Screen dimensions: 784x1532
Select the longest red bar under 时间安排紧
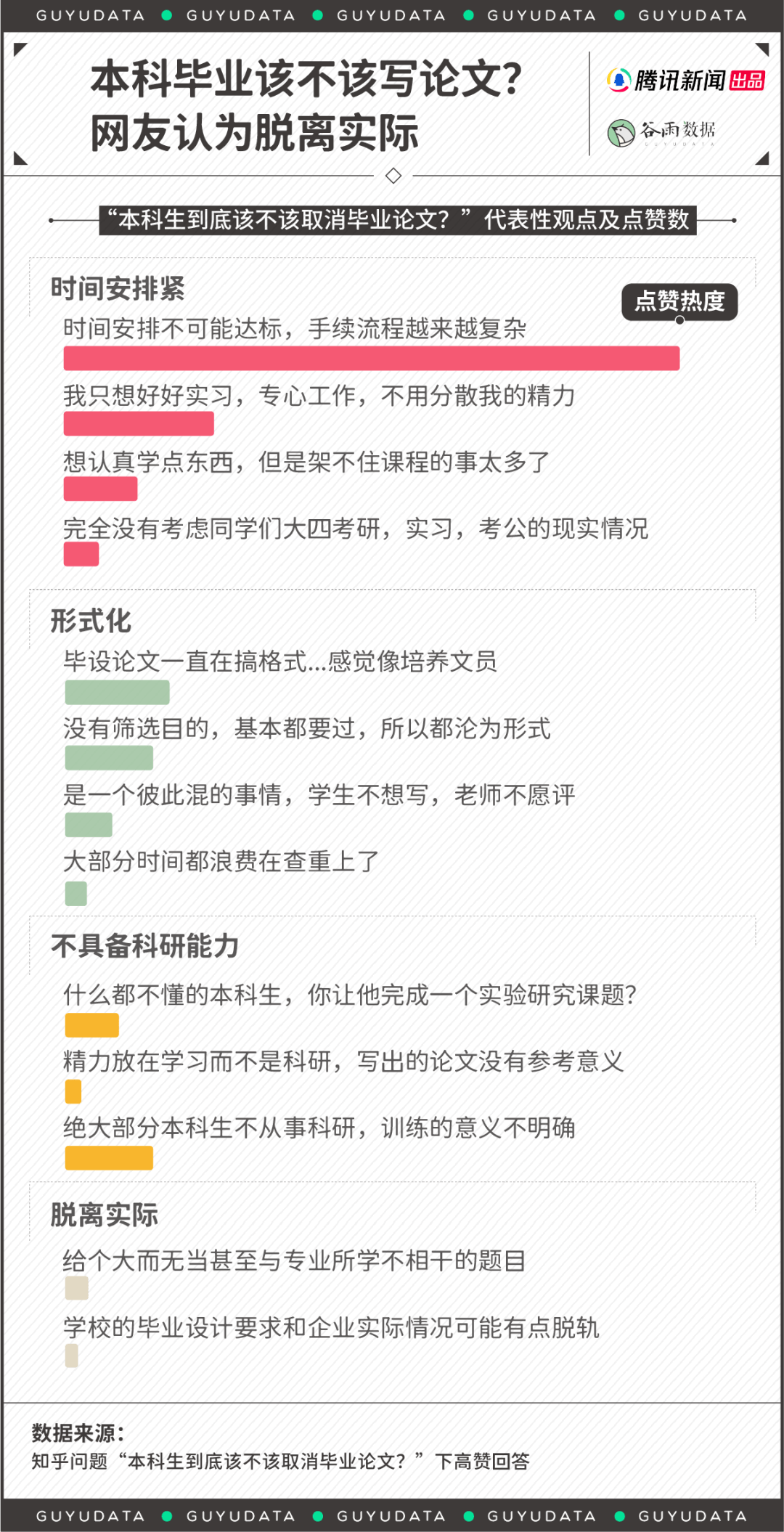[x=371, y=359]
